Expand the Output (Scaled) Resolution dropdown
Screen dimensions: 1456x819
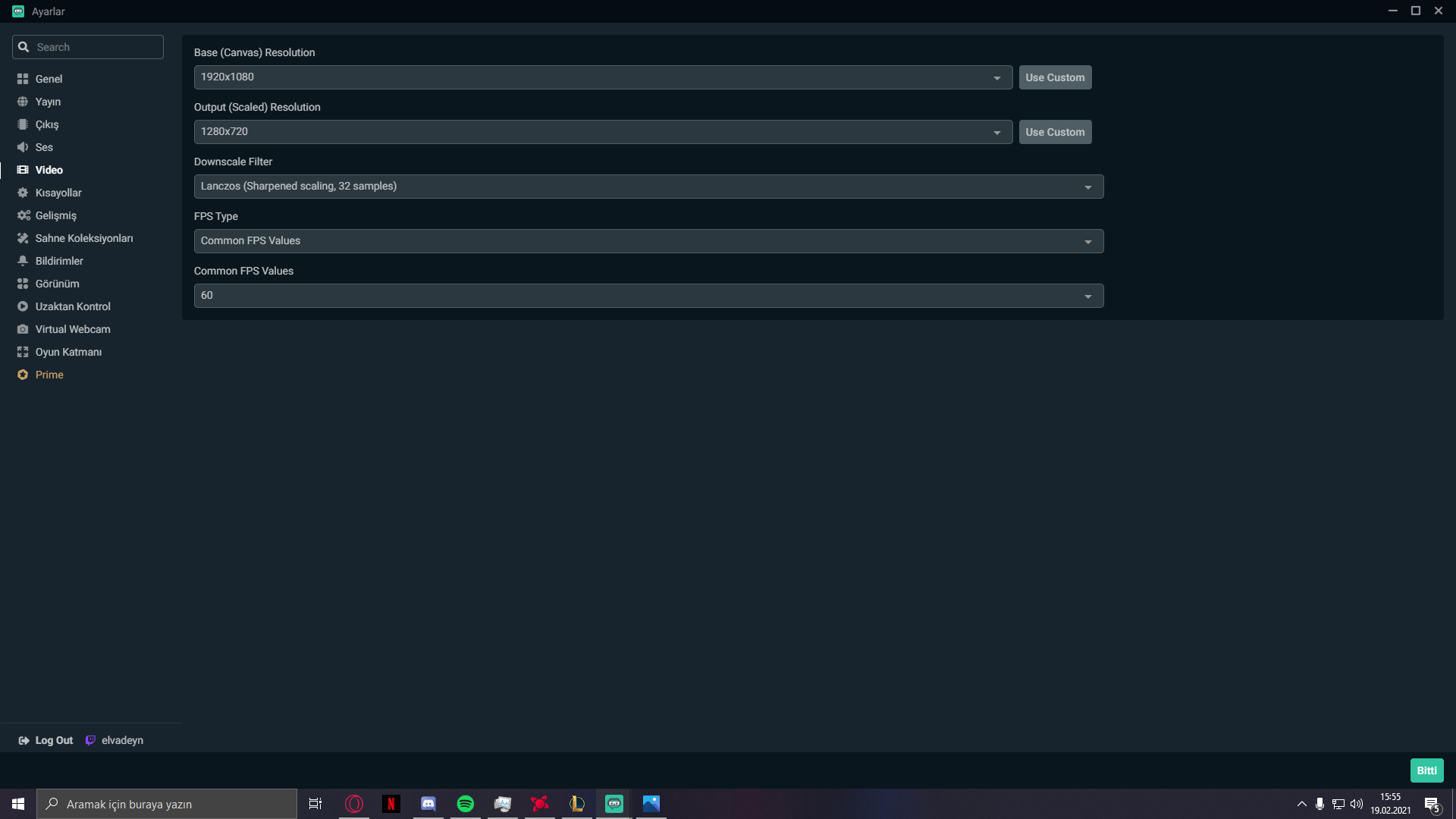603,132
